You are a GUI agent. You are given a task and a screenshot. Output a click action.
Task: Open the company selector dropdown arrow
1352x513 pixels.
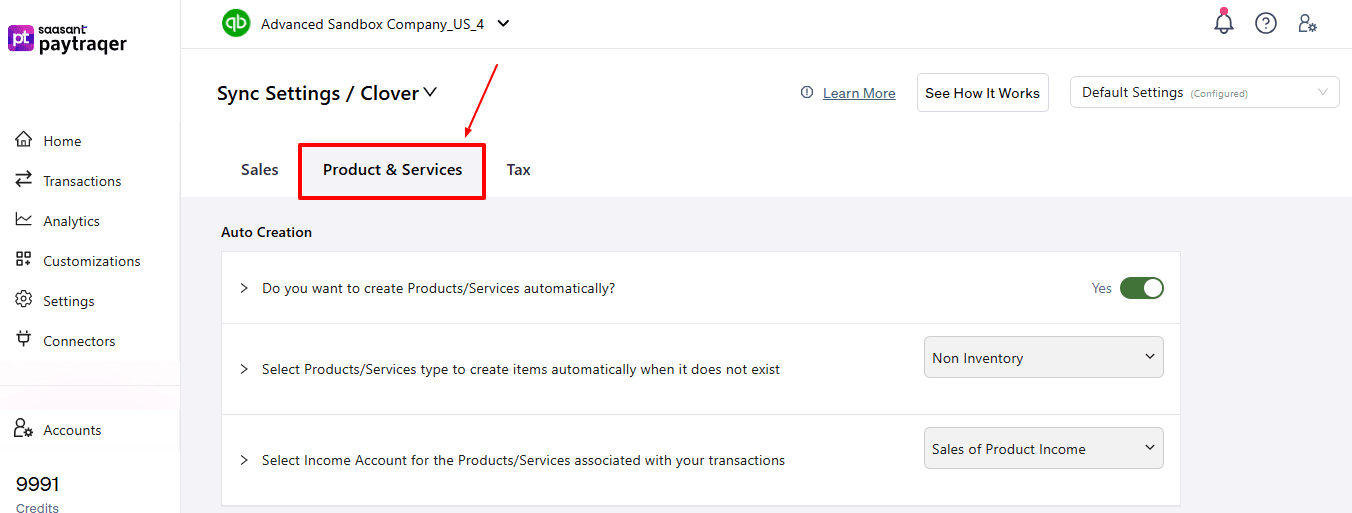tap(503, 23)
